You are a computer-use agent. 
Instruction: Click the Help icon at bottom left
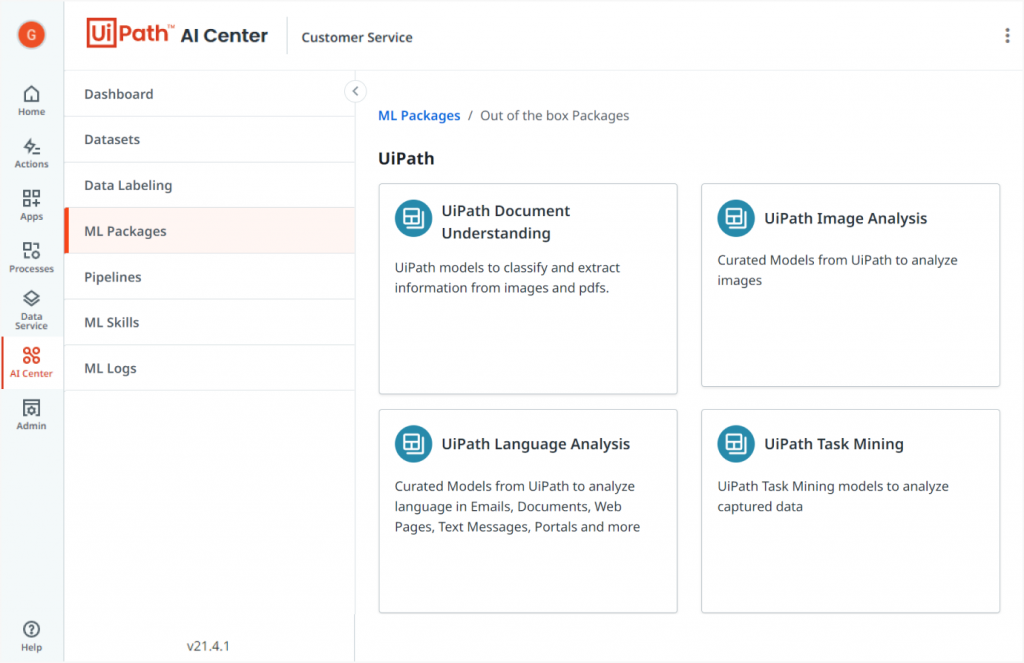[x=31, y=635]
